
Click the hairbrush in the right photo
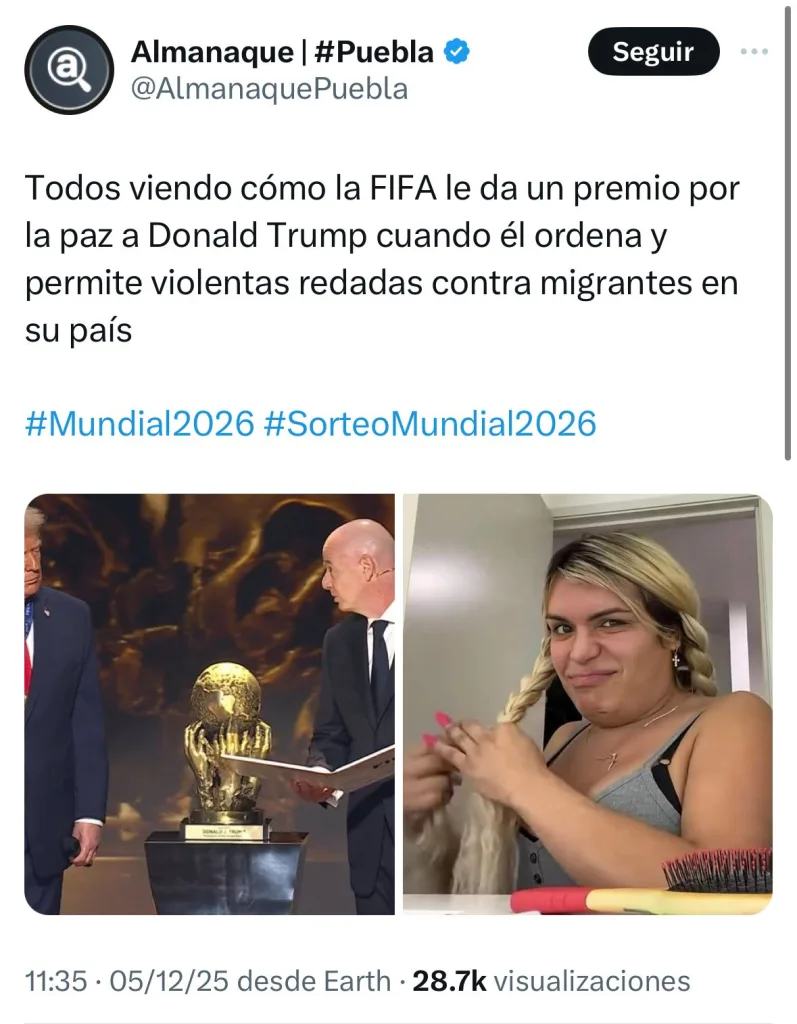point(717,871)
